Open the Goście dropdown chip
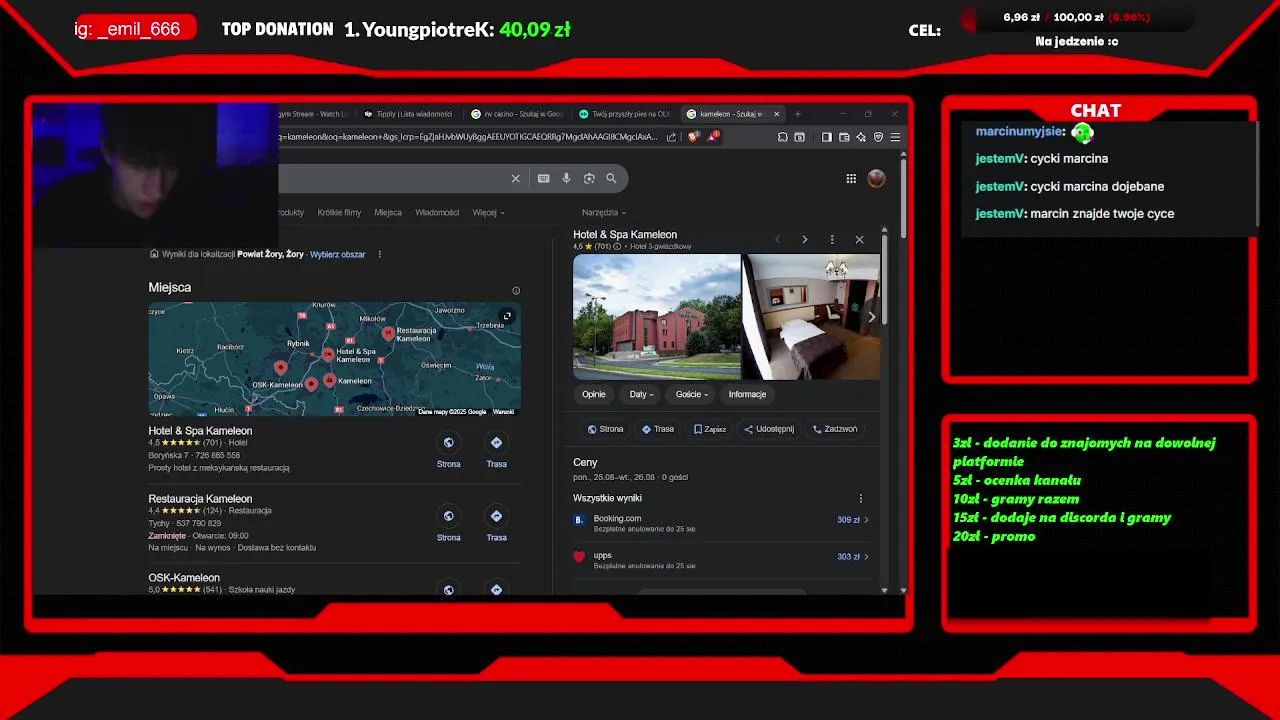 (692, 394)
